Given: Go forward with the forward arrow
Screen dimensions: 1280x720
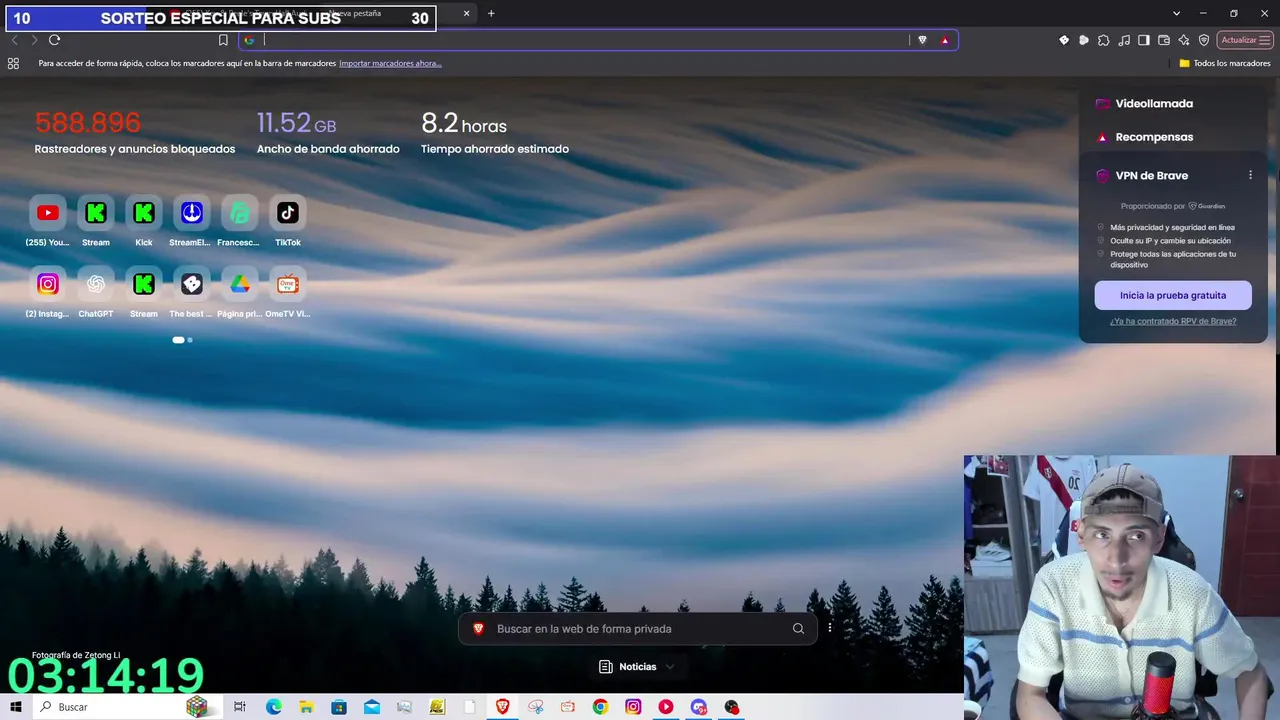Looking at the screenshot, I should [34, 40].
